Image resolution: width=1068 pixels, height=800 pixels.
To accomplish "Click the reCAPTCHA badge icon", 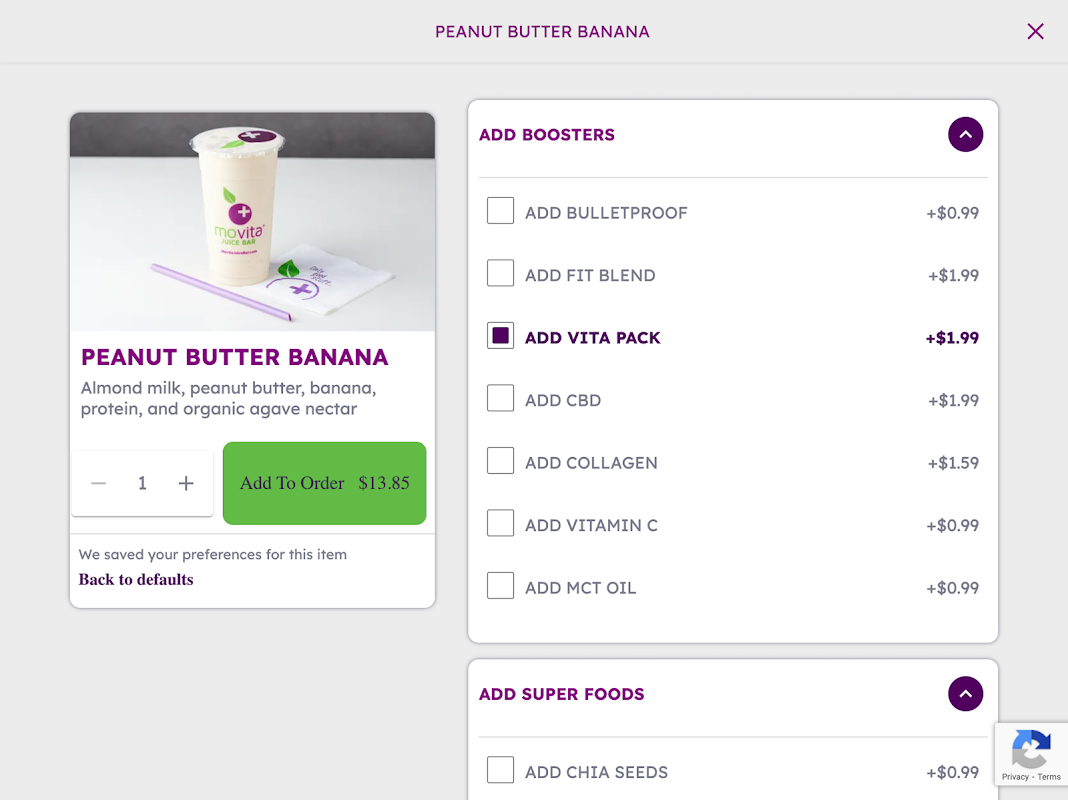I will pos(1031,749).
